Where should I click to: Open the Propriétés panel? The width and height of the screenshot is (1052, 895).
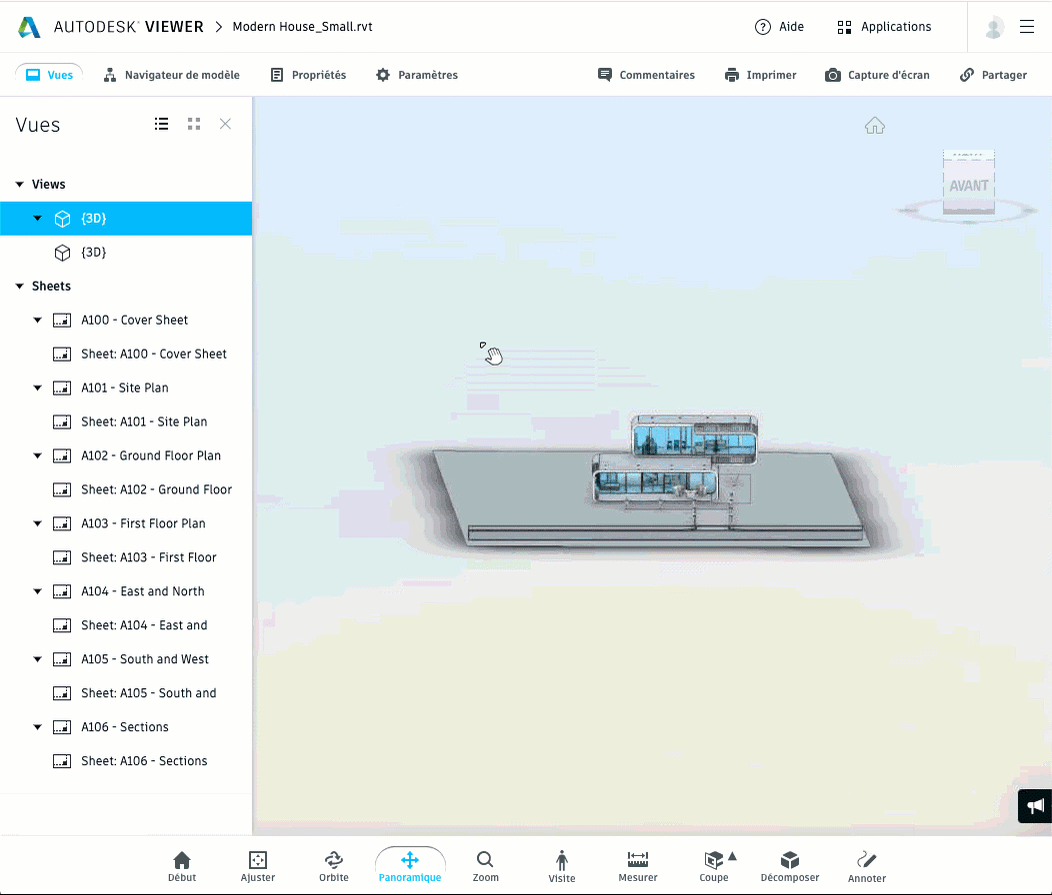pyautogui.click(x=308, y=75)
